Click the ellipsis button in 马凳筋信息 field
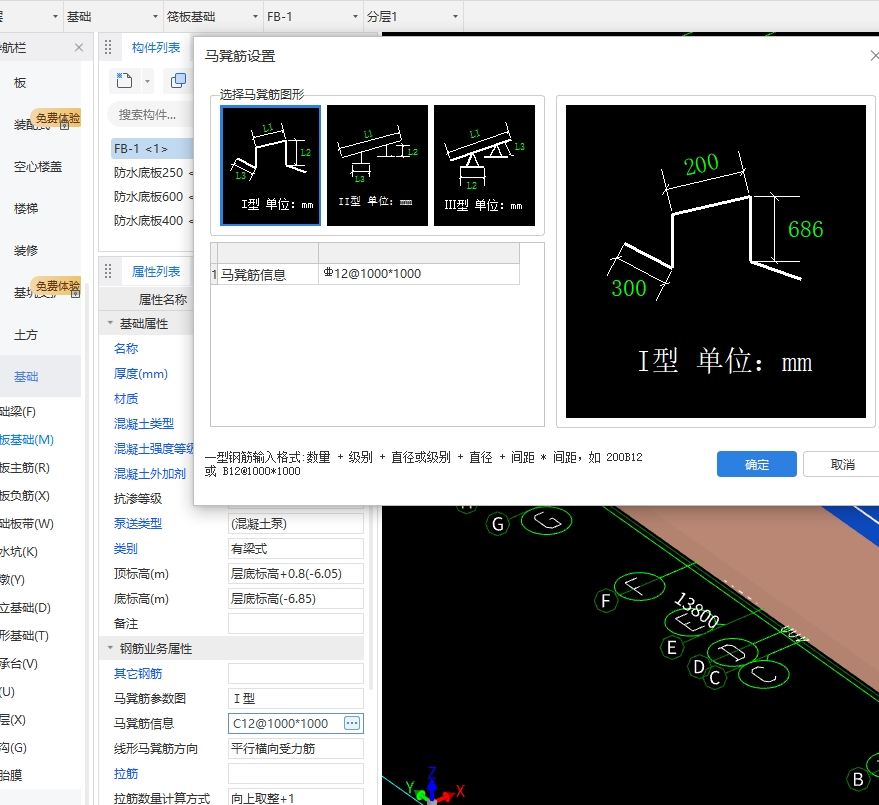This screenshot has width=879, height=805. pos(351,723)
